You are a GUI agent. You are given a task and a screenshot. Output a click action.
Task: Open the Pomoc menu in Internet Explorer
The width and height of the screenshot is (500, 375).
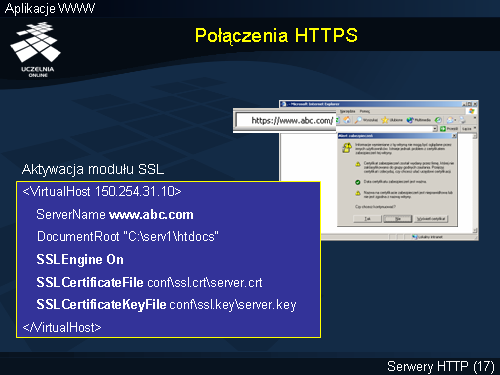pos(365,111)
